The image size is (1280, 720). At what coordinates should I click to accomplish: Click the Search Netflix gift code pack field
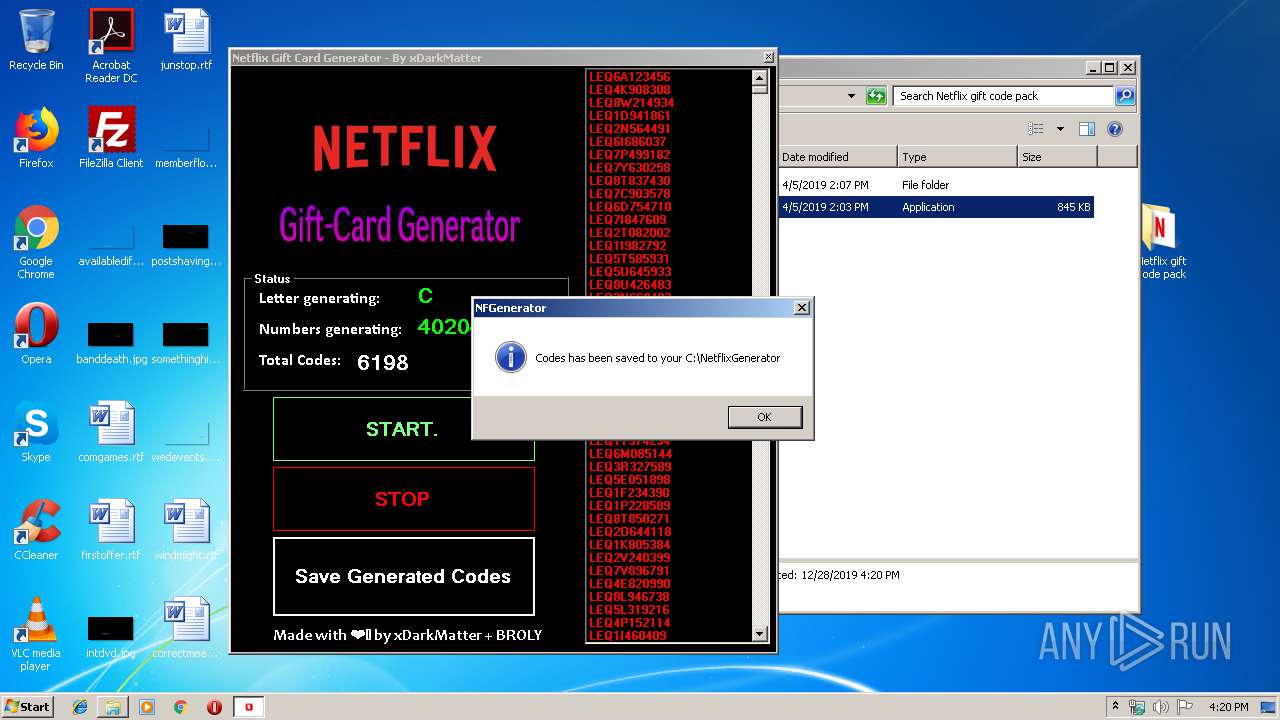(1003, 96)
